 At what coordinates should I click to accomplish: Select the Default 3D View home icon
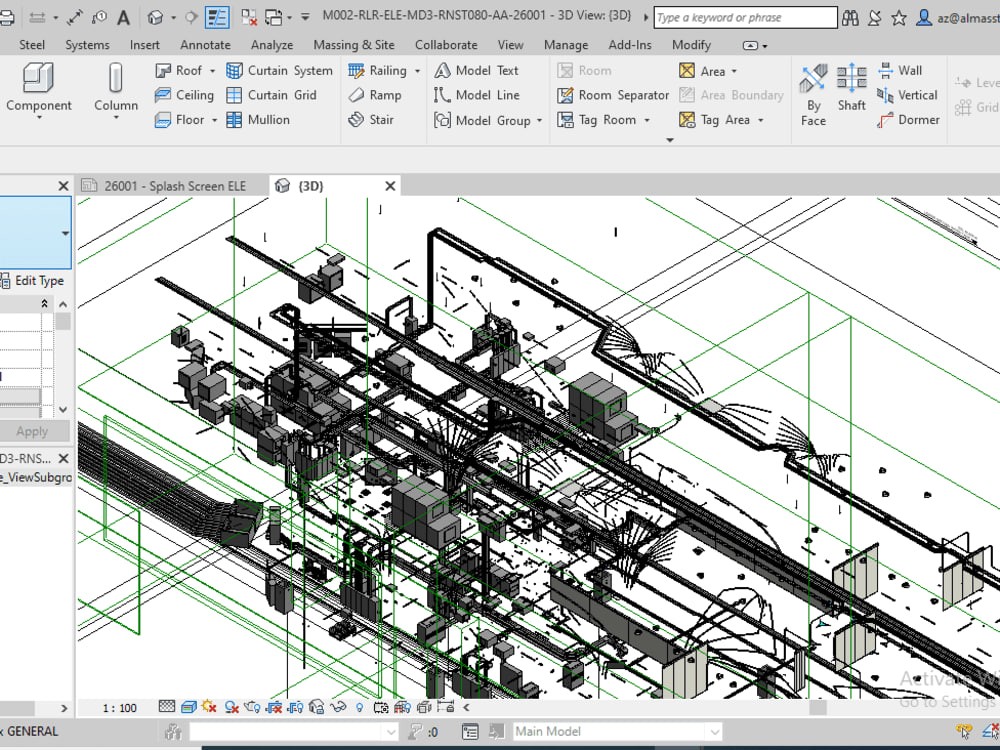pyautogui.click(x=155, y=17)
